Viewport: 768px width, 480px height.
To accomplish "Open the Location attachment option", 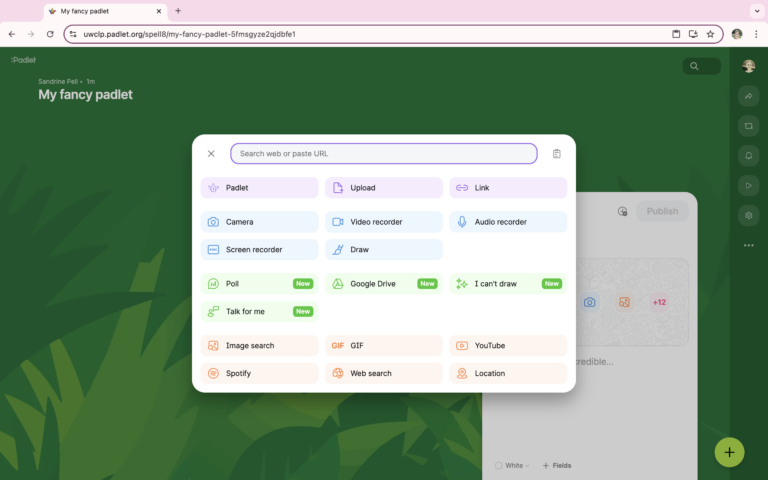I will [x=507, y=373].
